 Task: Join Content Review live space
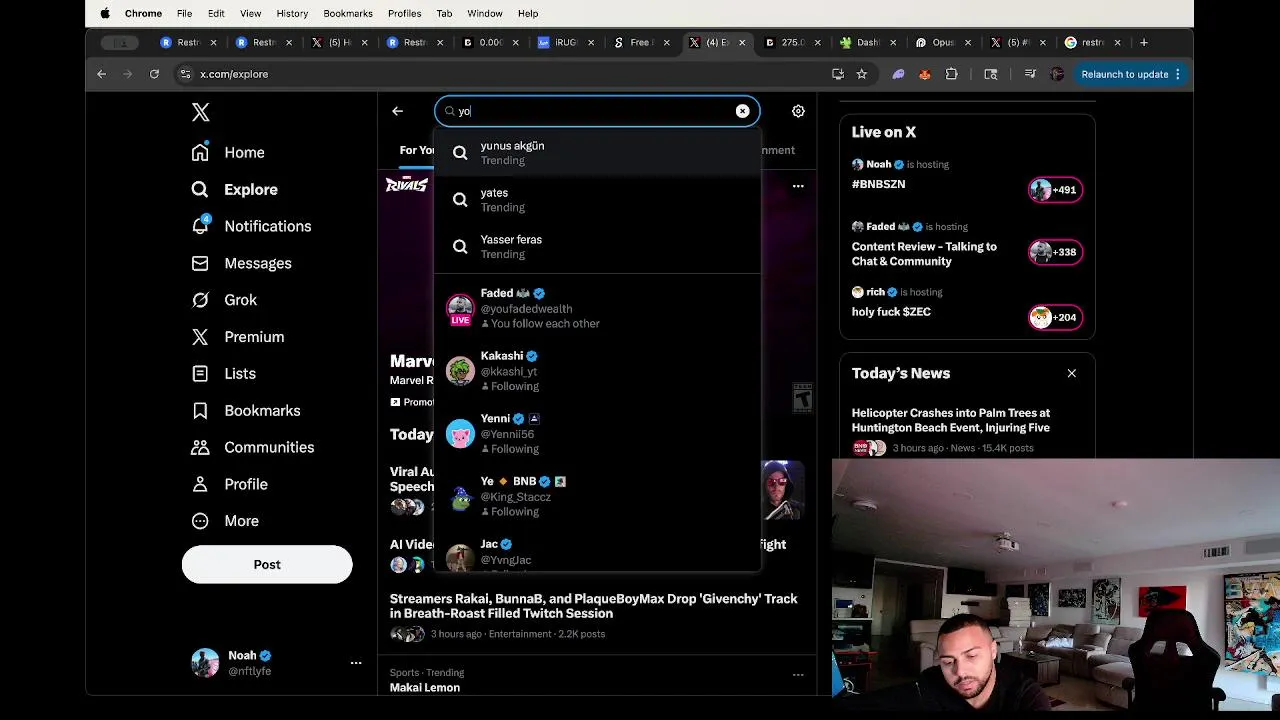pos(924,254)
